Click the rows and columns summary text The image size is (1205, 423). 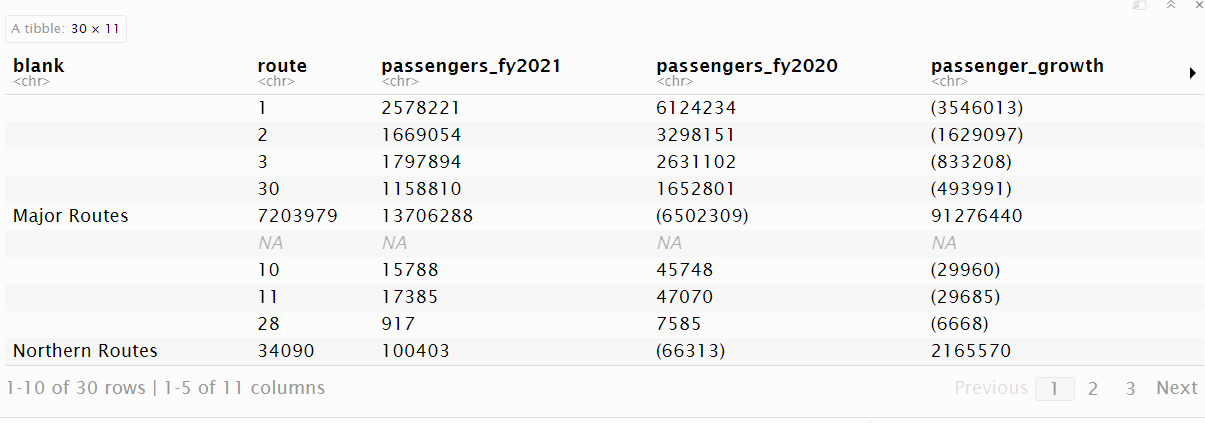pyautogui.click(x=165, y=388)
